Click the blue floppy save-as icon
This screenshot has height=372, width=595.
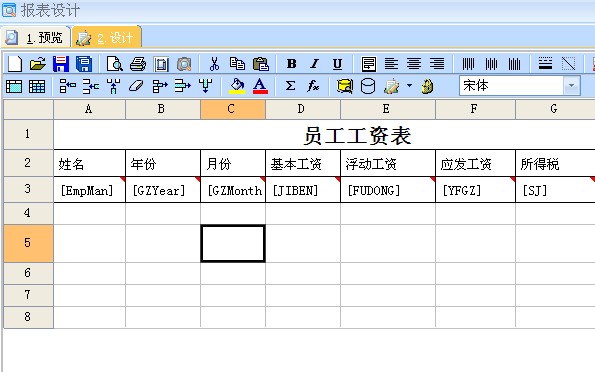point(84,64)
